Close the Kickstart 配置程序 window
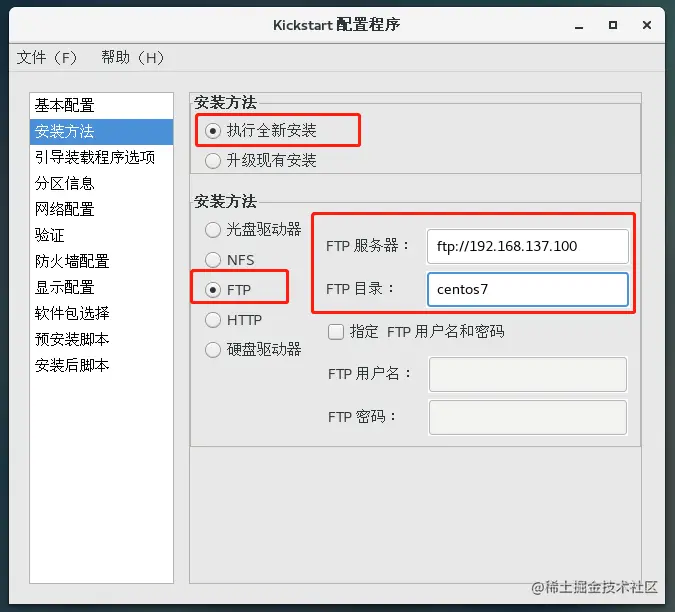The image size is (675, 612). 647,25
